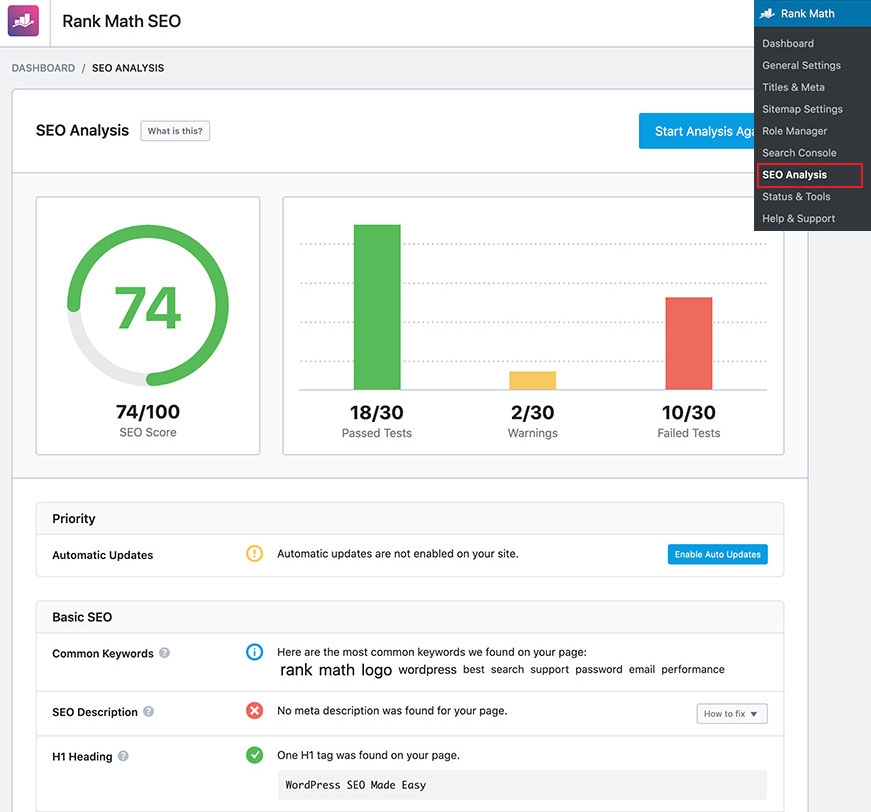The width and height of the screenshot is (871, 812).
Task: Click the 74/100 SEO Score text
Action: click(148, 412)
